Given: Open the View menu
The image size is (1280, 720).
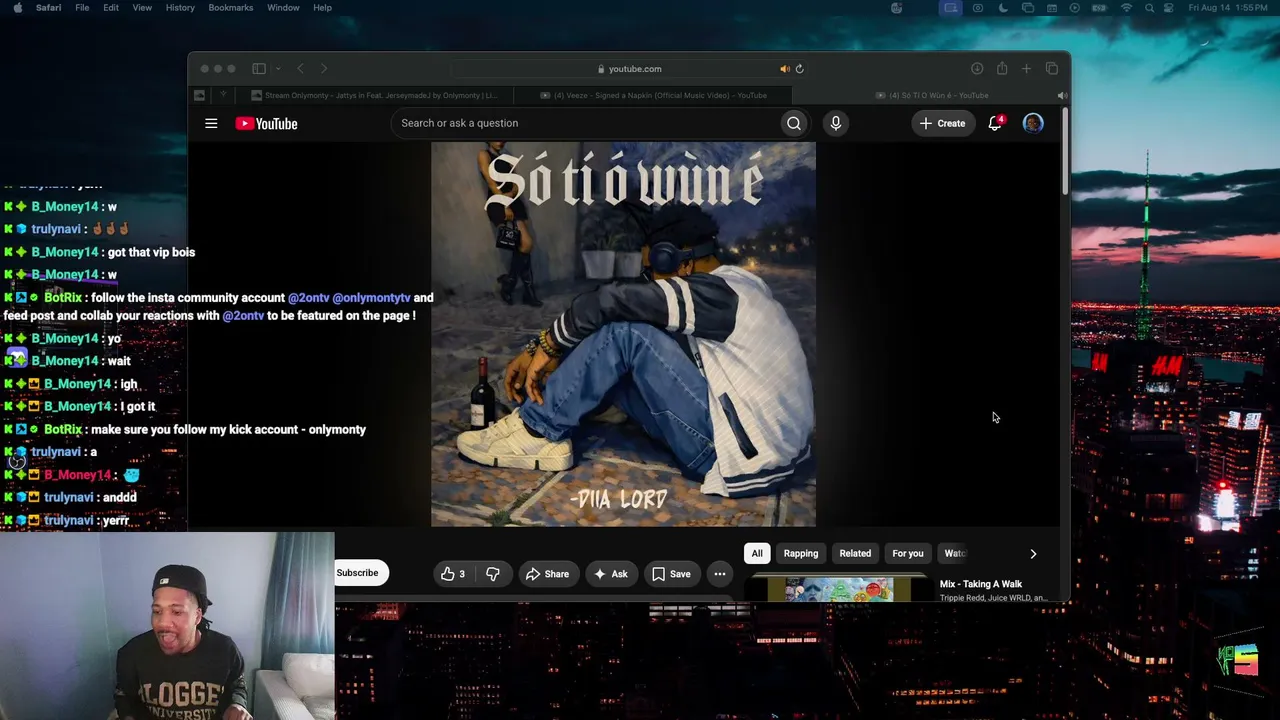Looking at the screenshot, I should tap(142, 8).
